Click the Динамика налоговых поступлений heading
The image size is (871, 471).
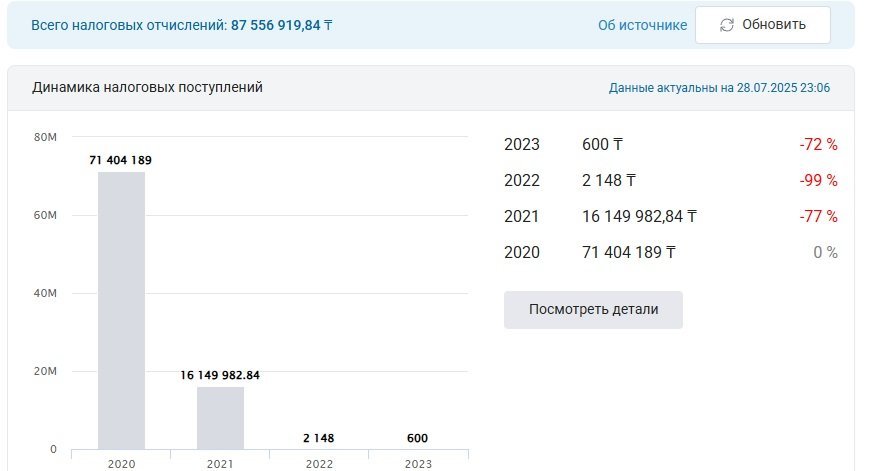click(x=147, y=87)
